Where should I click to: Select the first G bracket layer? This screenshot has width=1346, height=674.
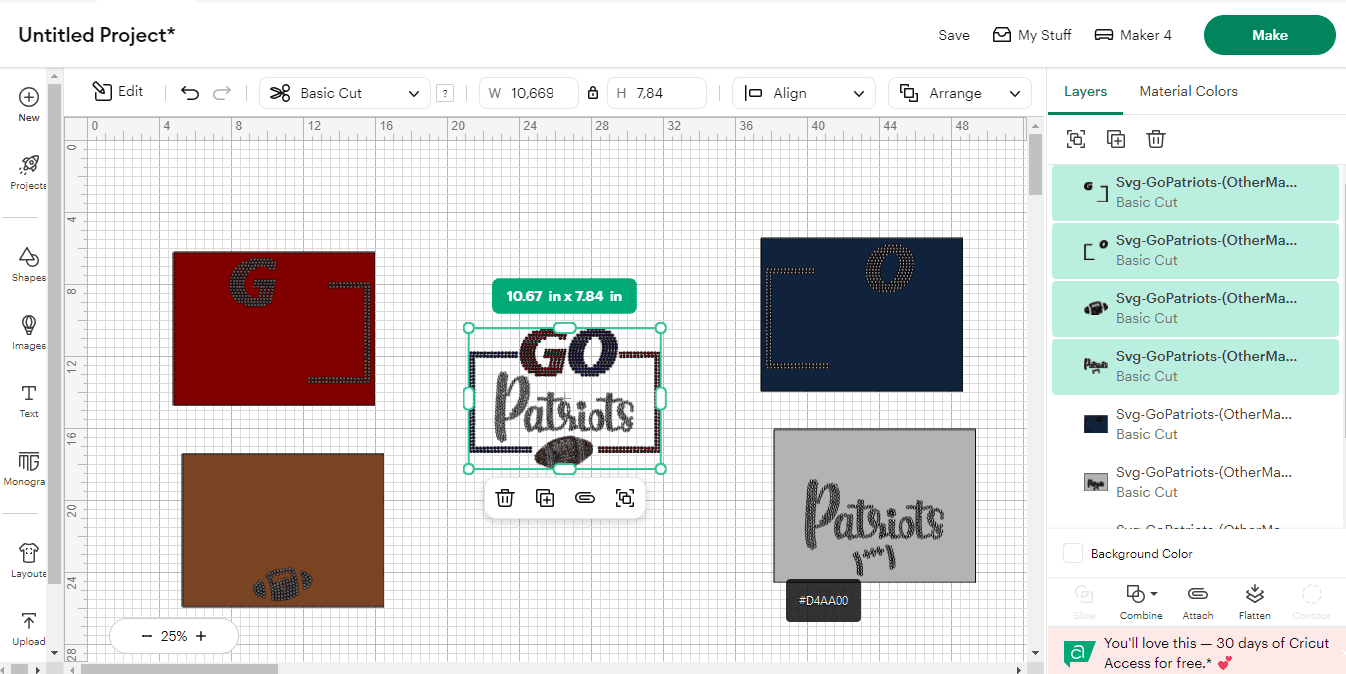pyautogui.click(x=1195, y=192)
